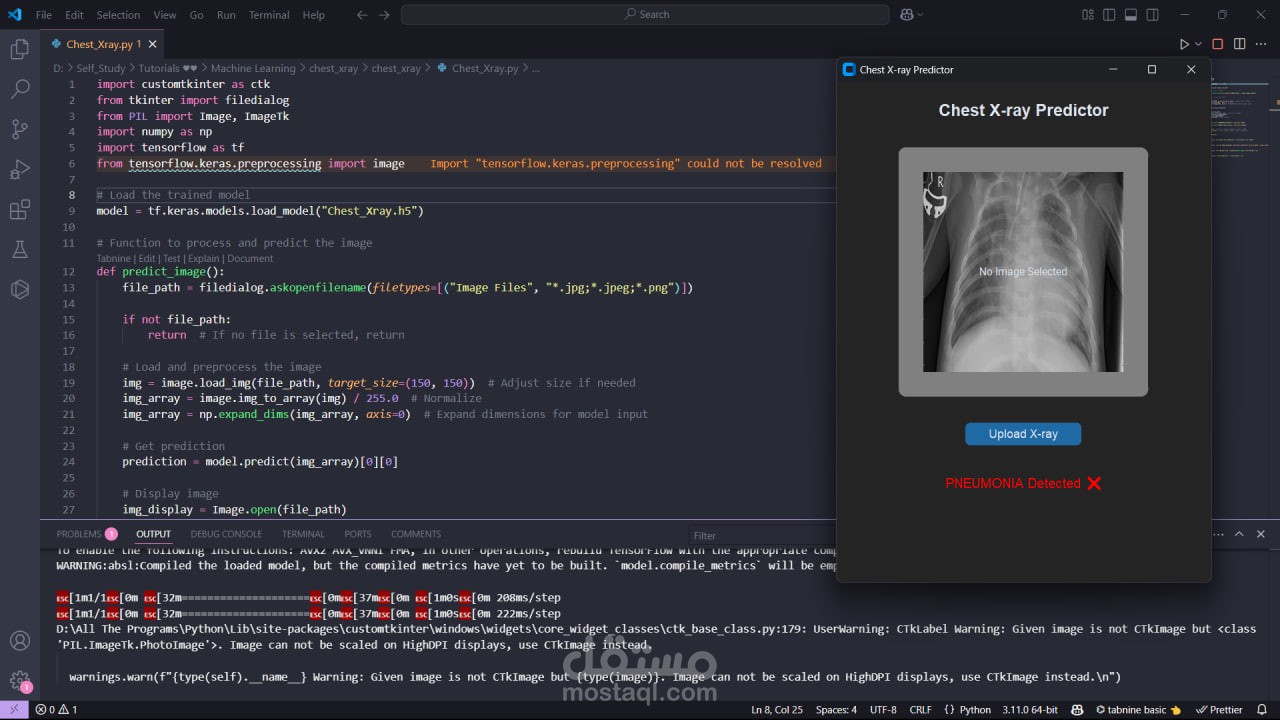Switch to the DEBUG CONSOLE tab

coord(226,534)
